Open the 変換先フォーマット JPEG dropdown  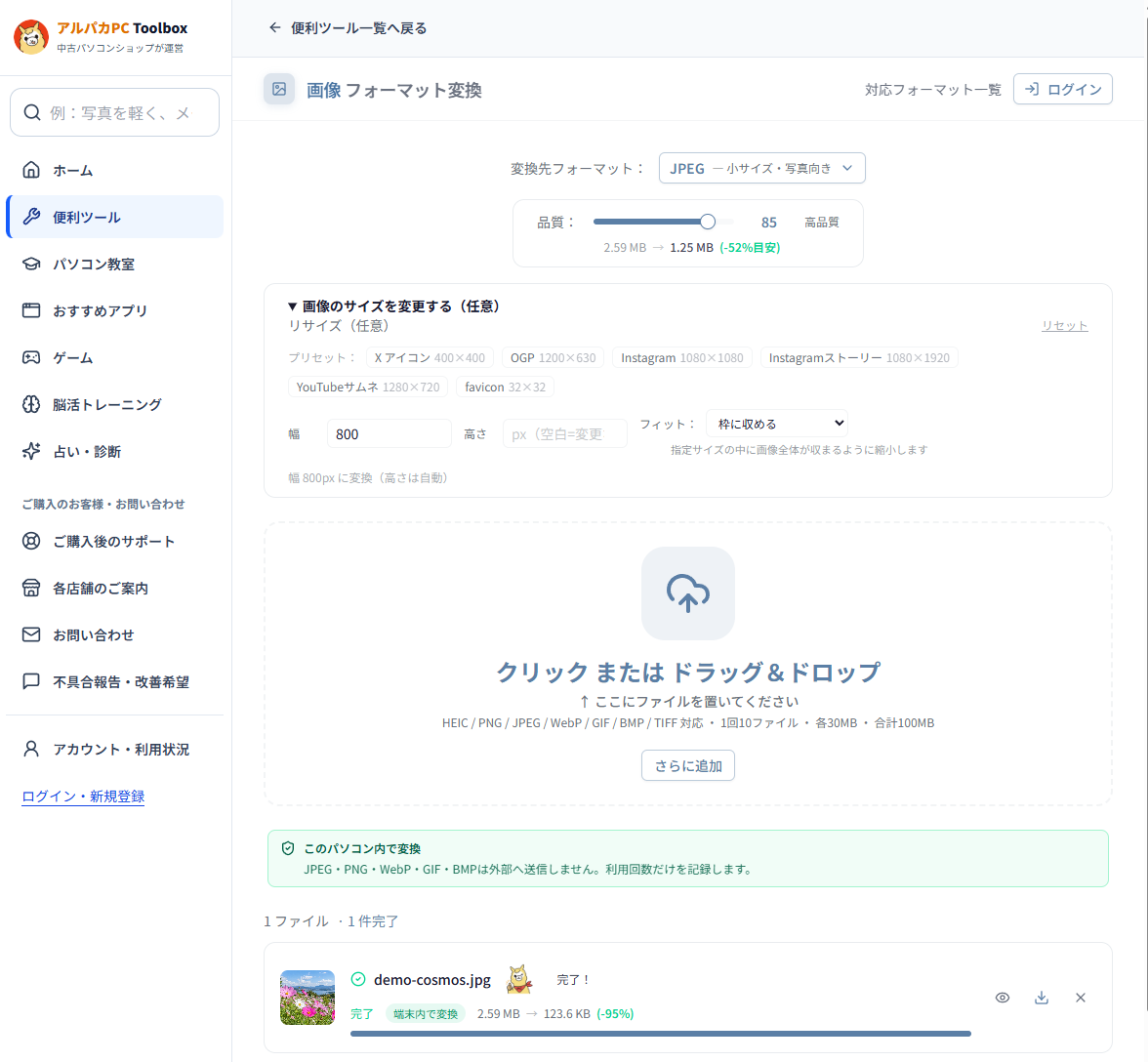(x=762, y=168)
